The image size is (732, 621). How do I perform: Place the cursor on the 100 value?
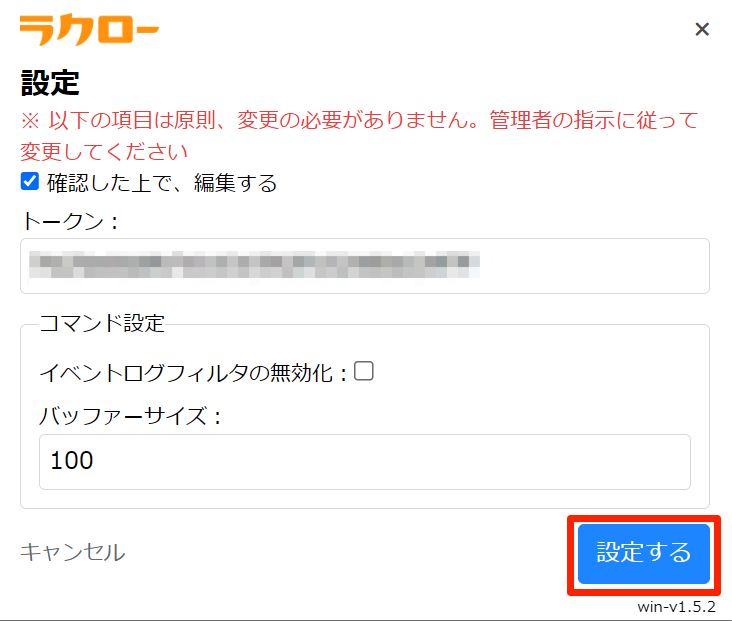[x=71, y=461]
